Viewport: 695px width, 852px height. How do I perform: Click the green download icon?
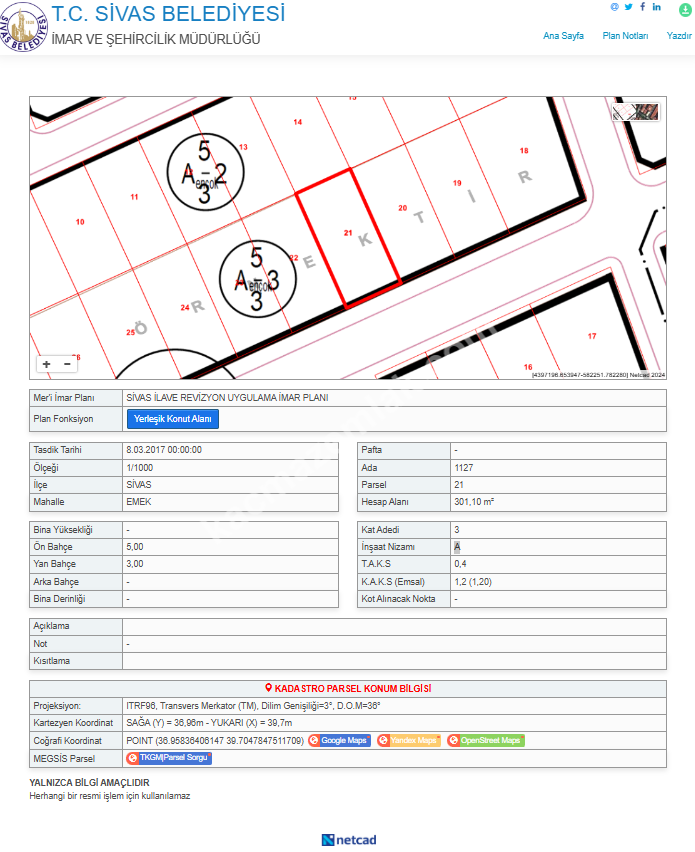point(685,7)
